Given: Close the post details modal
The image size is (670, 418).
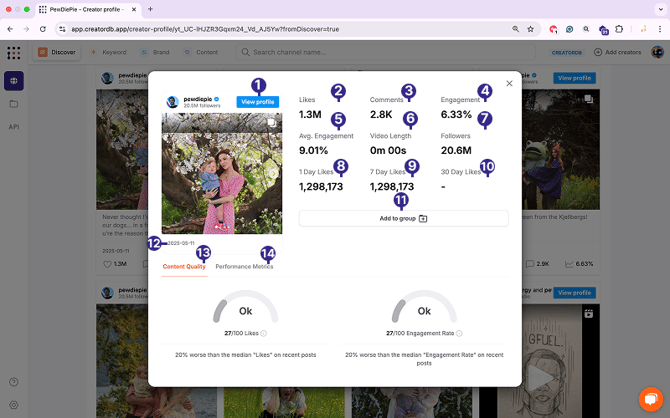Looking at the screenshot, I should [x=509, y=83].
